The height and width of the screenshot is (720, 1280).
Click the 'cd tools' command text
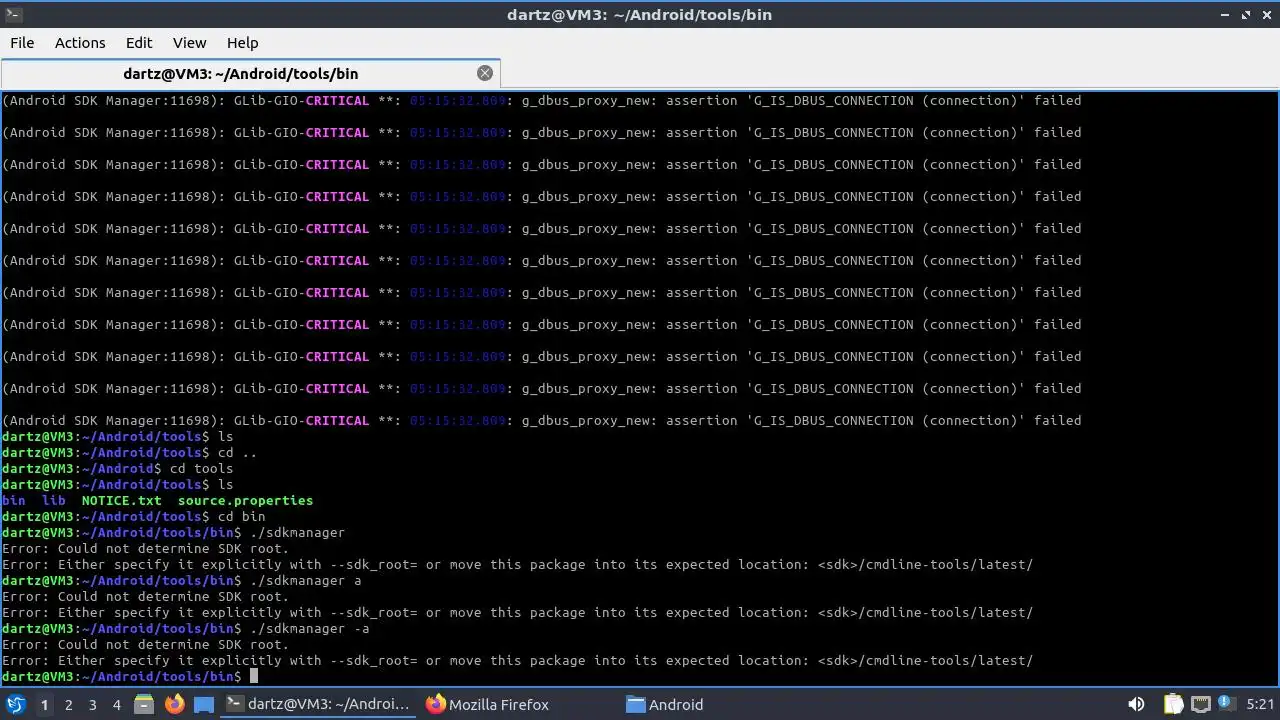click(201, 468)
